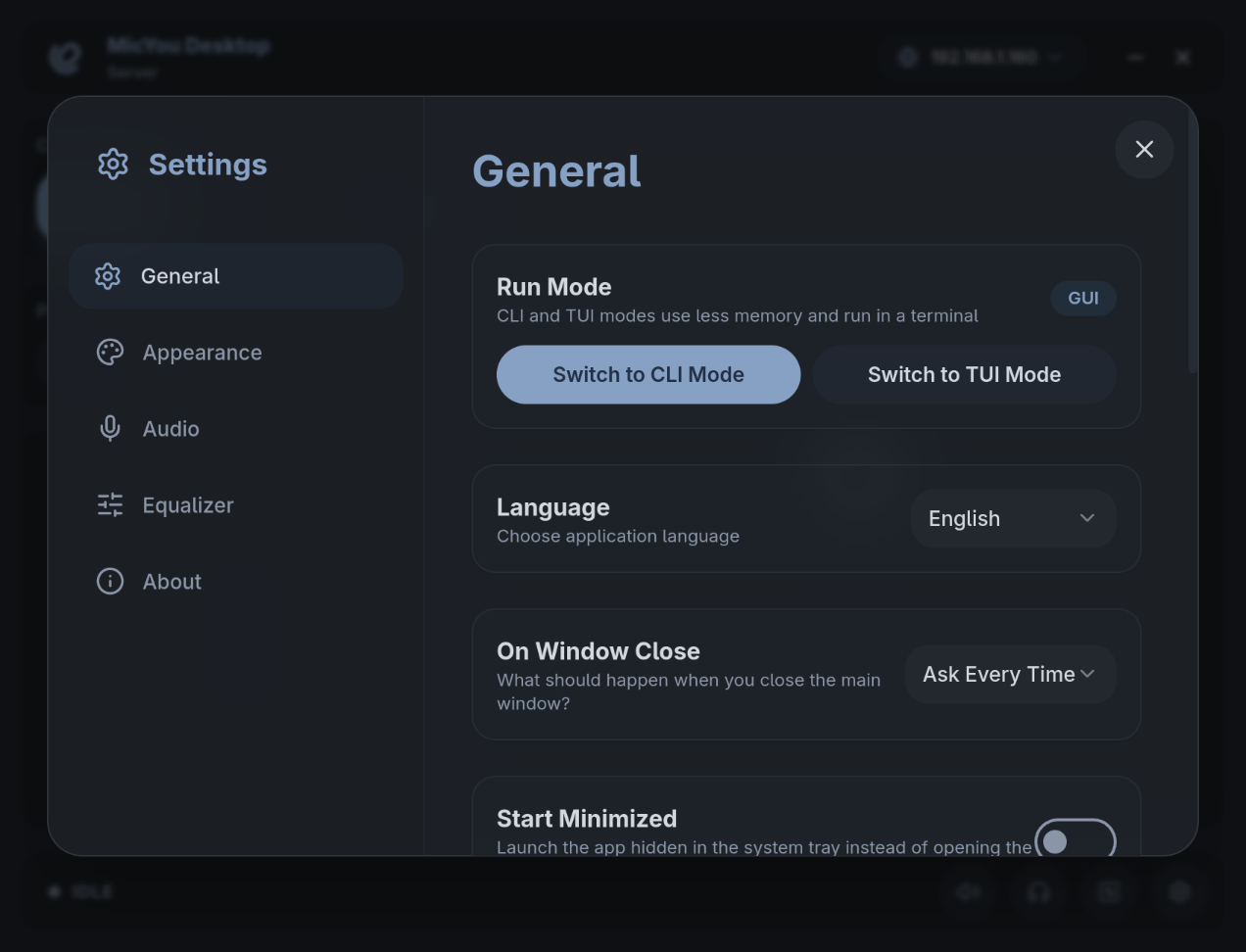Click the On Window Close heading
This screenshot has height=952, width=1246.
coord(599,651)
